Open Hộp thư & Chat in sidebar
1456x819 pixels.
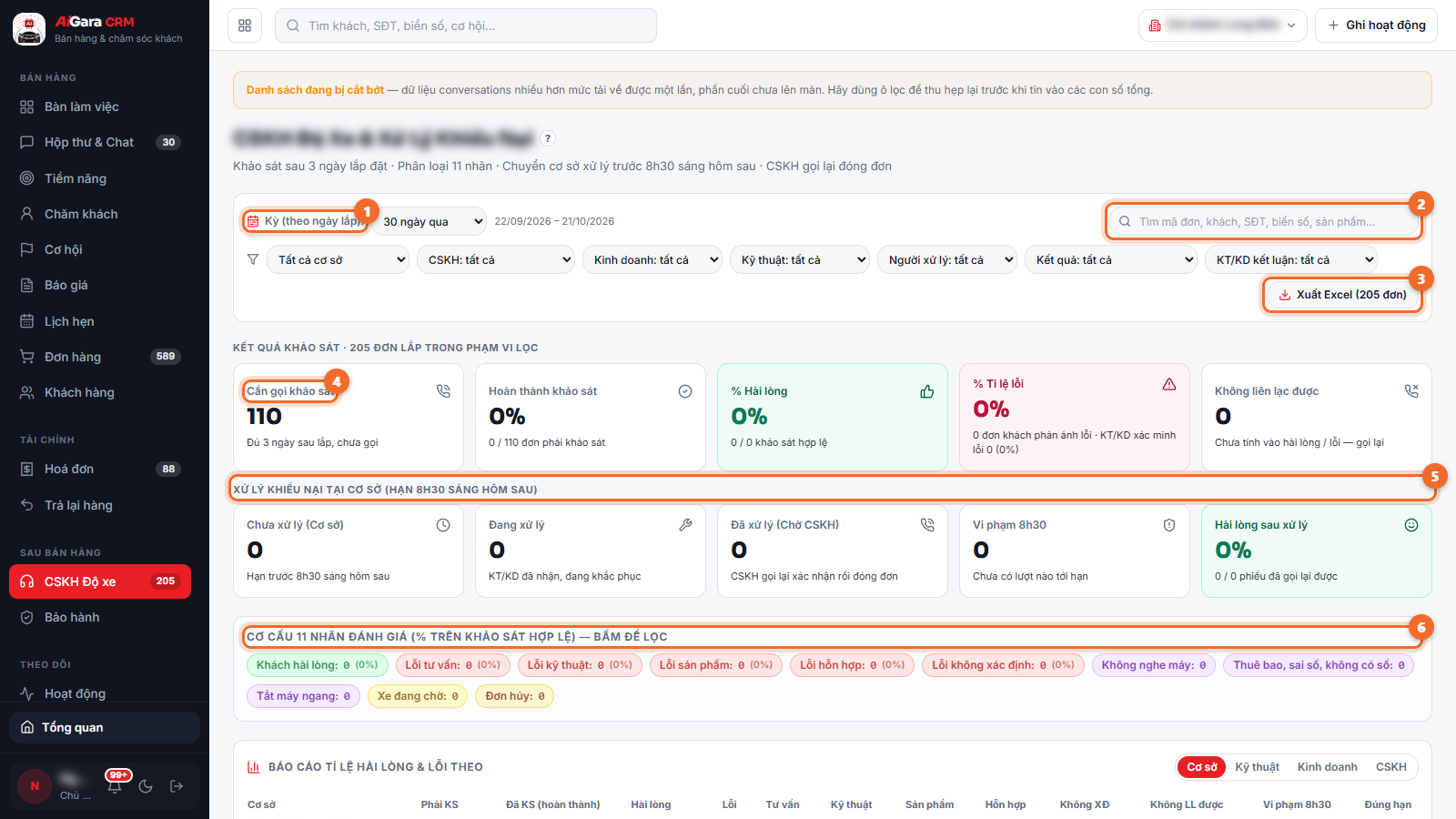coord(100,142)
